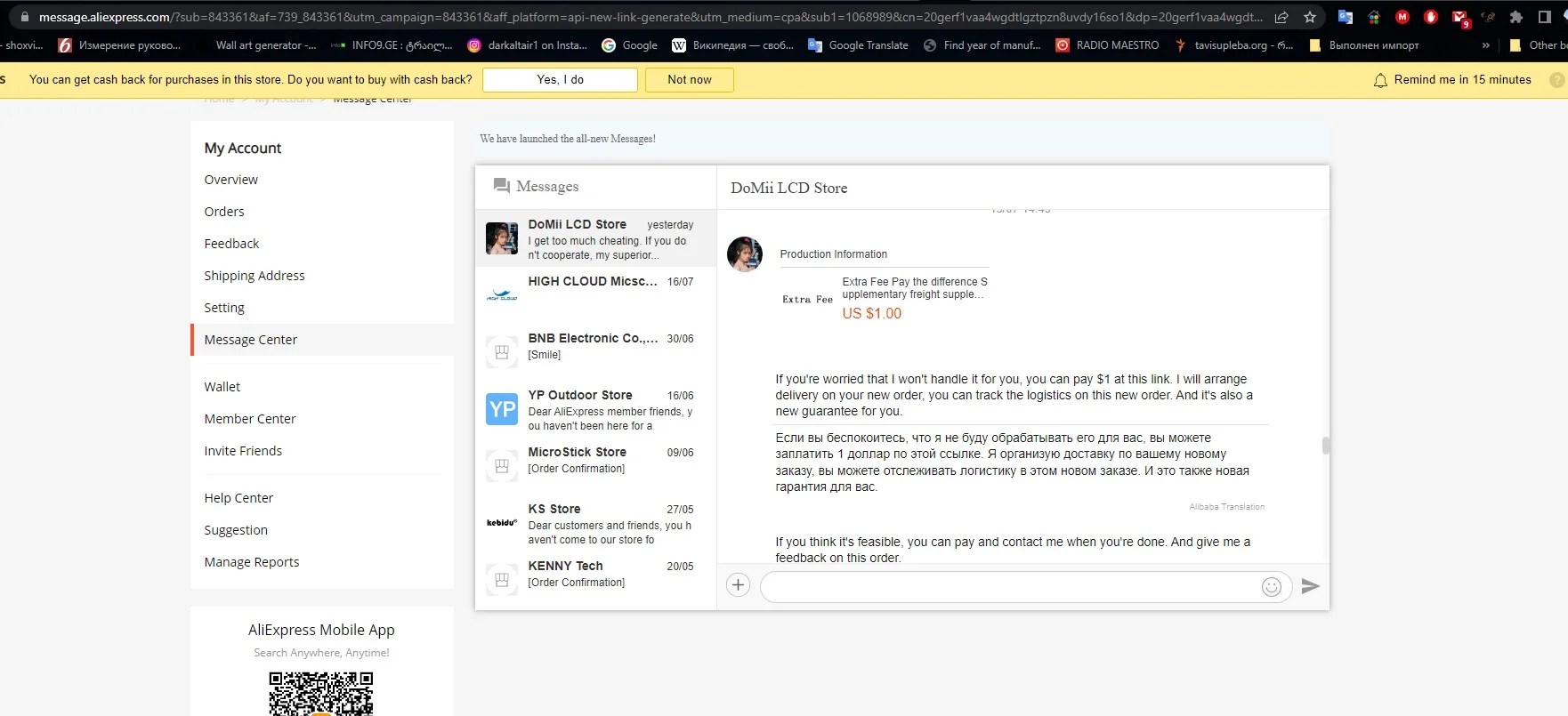Viewport: 1568px width, 716px height.
Task: Open the Google bookmark
Action: pos(629,45)
